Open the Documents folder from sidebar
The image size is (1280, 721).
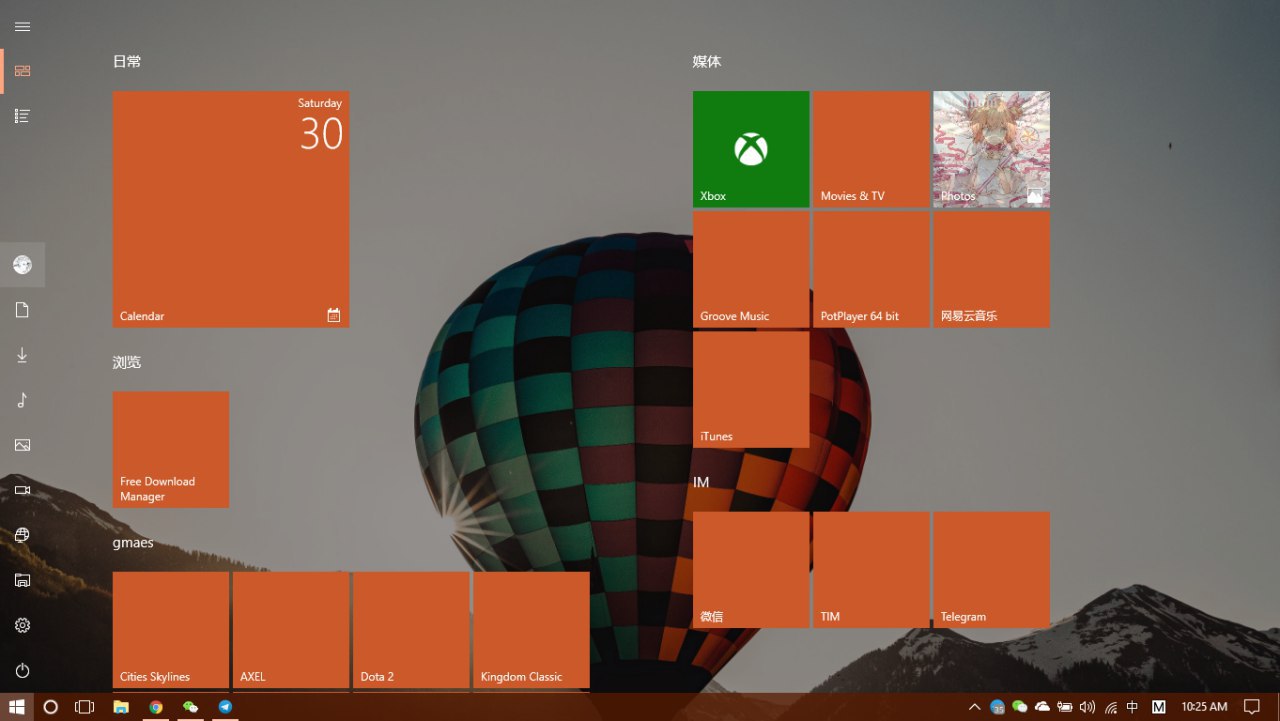[22, 310]
